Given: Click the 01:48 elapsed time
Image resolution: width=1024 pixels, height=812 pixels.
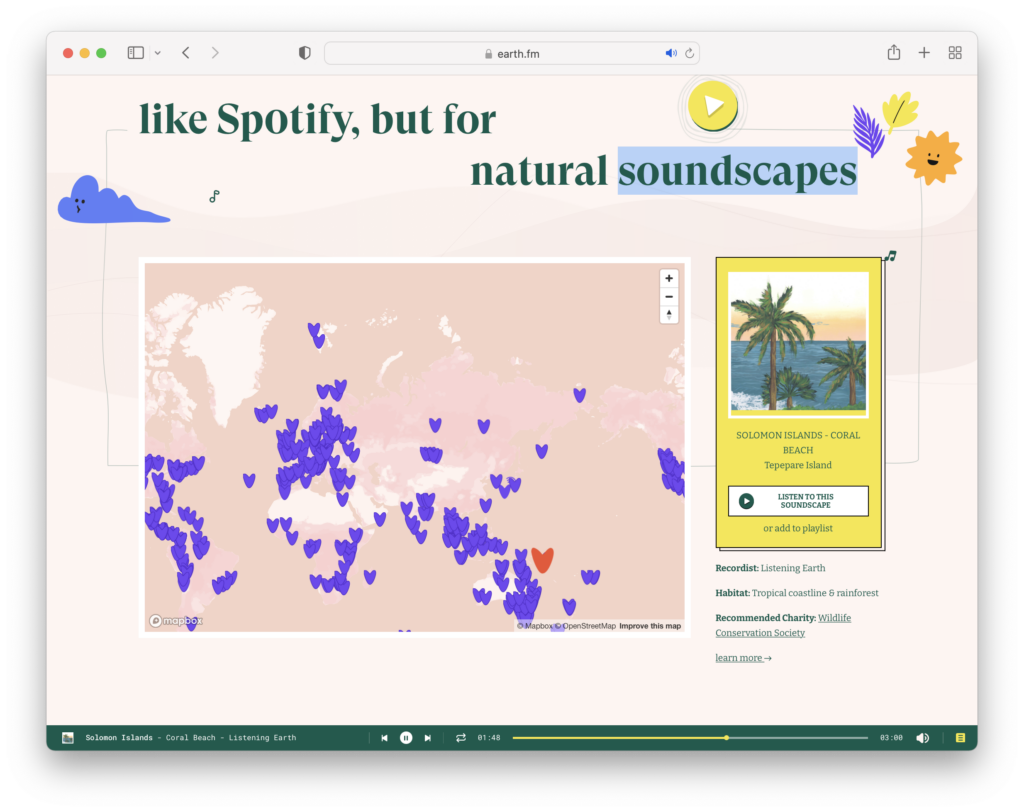Looking at the screenshot, I should 488,738.
